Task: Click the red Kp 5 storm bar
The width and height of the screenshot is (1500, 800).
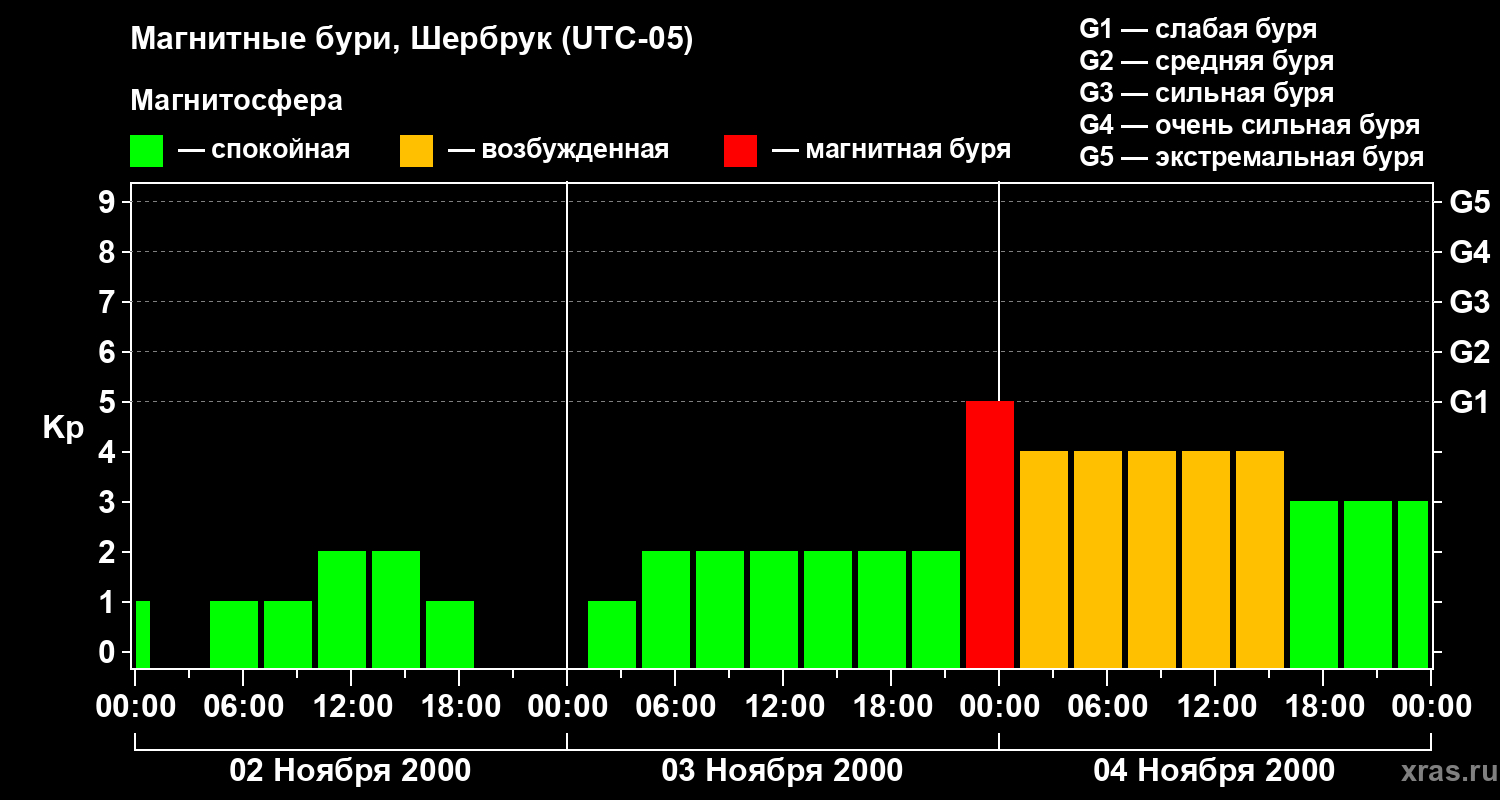Action: click(x=990, y=535)
